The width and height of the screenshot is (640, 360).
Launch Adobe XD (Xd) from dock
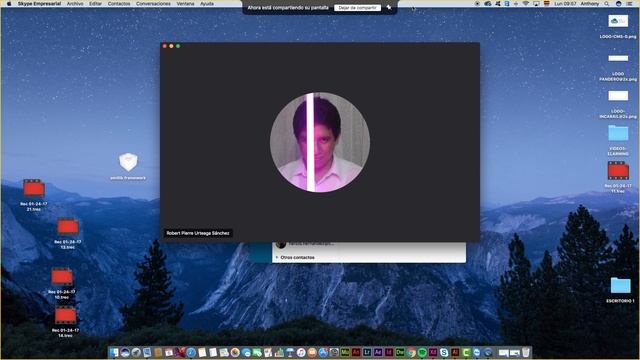coord(433,352)
